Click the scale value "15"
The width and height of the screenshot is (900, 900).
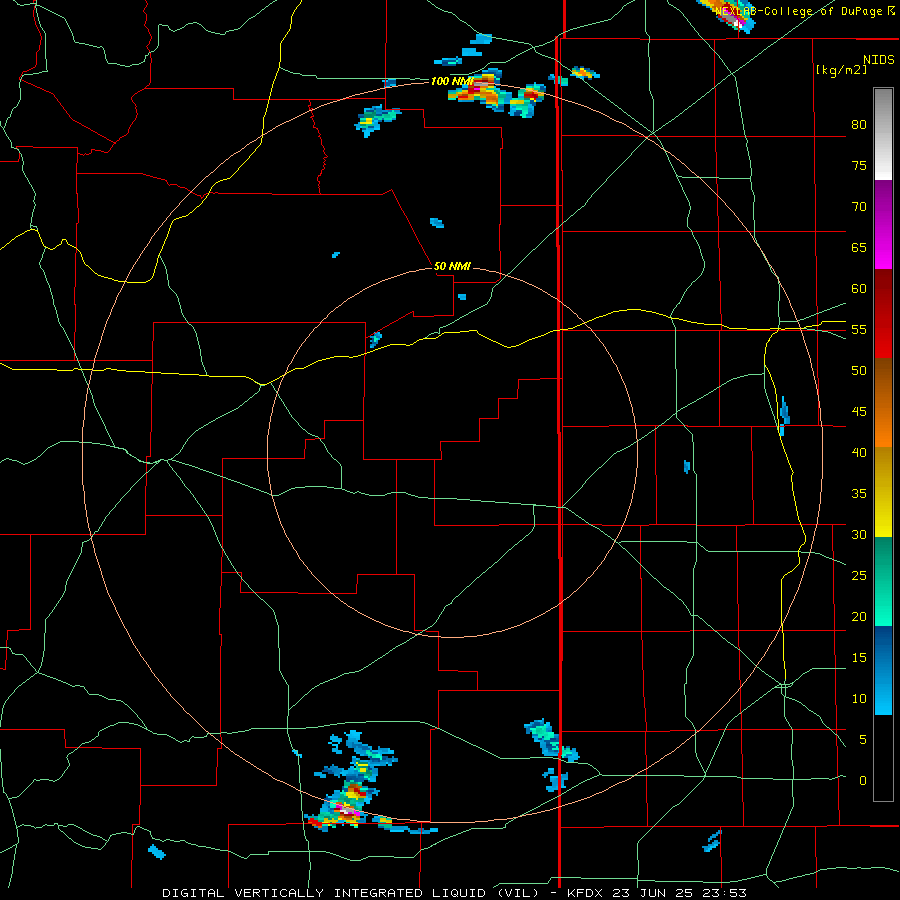(859, 658)
